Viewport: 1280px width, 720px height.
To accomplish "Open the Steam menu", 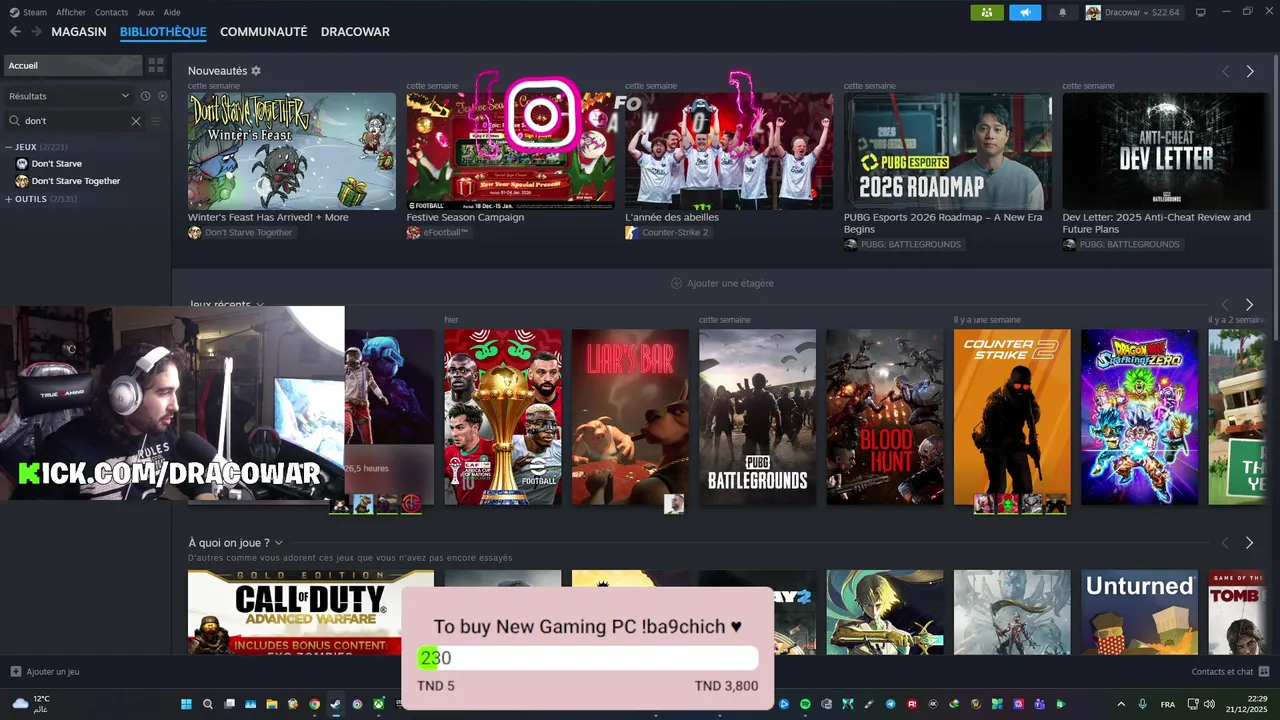I will [x=35, y=12].
